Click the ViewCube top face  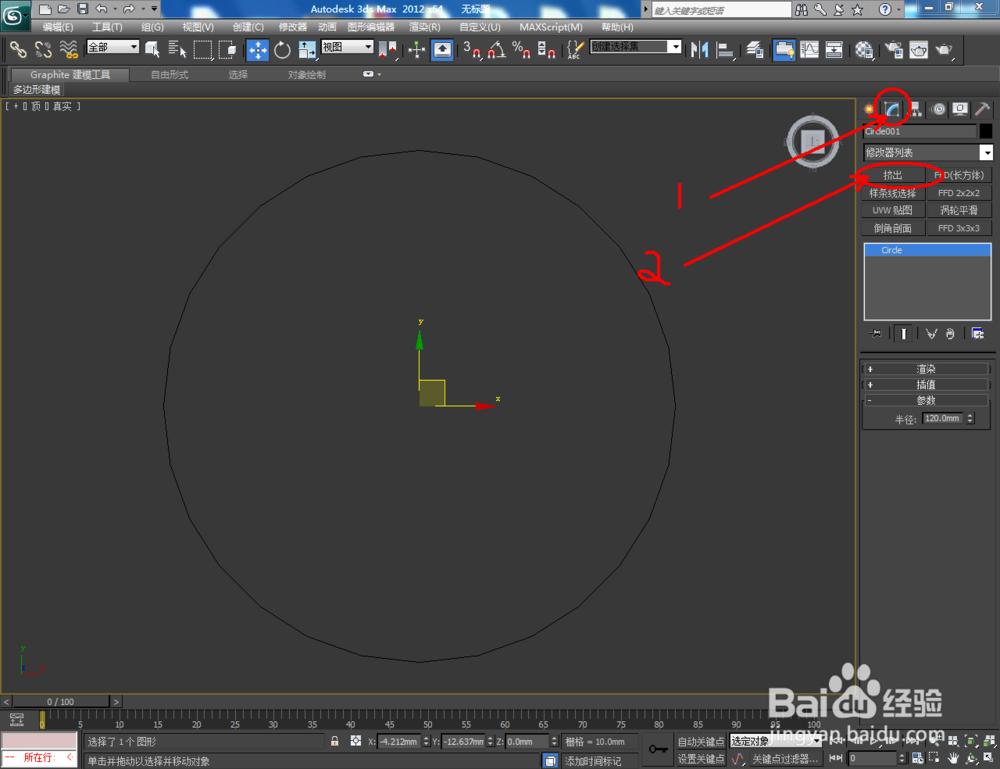[812, 141]
